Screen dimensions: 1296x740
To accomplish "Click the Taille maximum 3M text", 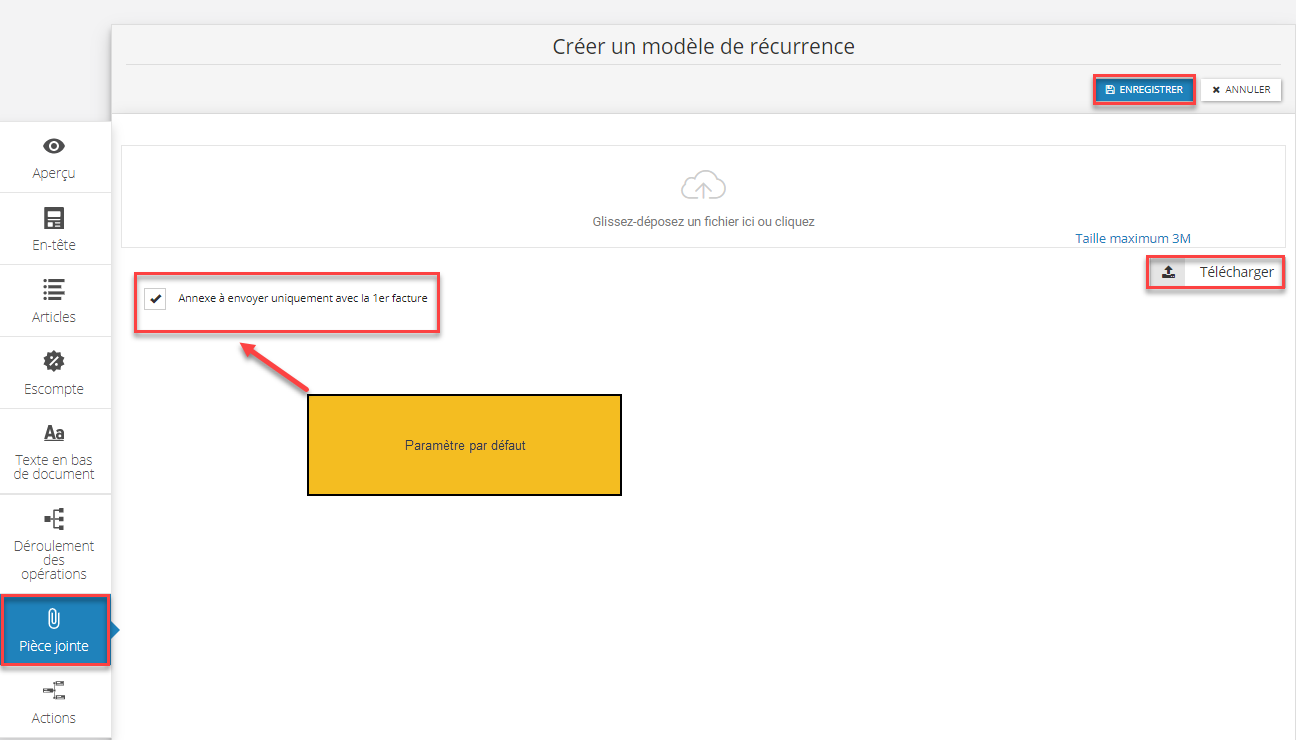I will (x=1132, y=238).
